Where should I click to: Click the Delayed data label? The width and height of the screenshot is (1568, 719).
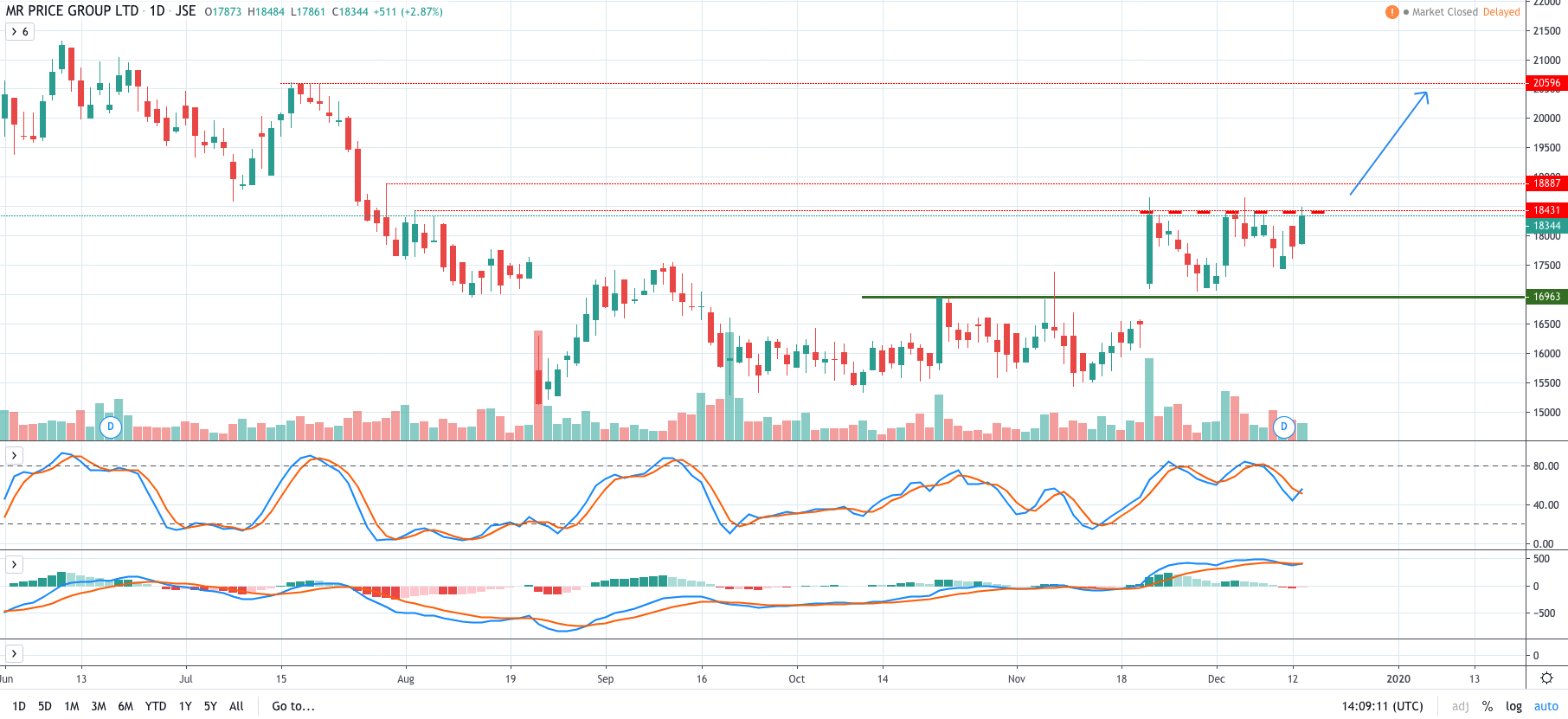pos(1501,12)
